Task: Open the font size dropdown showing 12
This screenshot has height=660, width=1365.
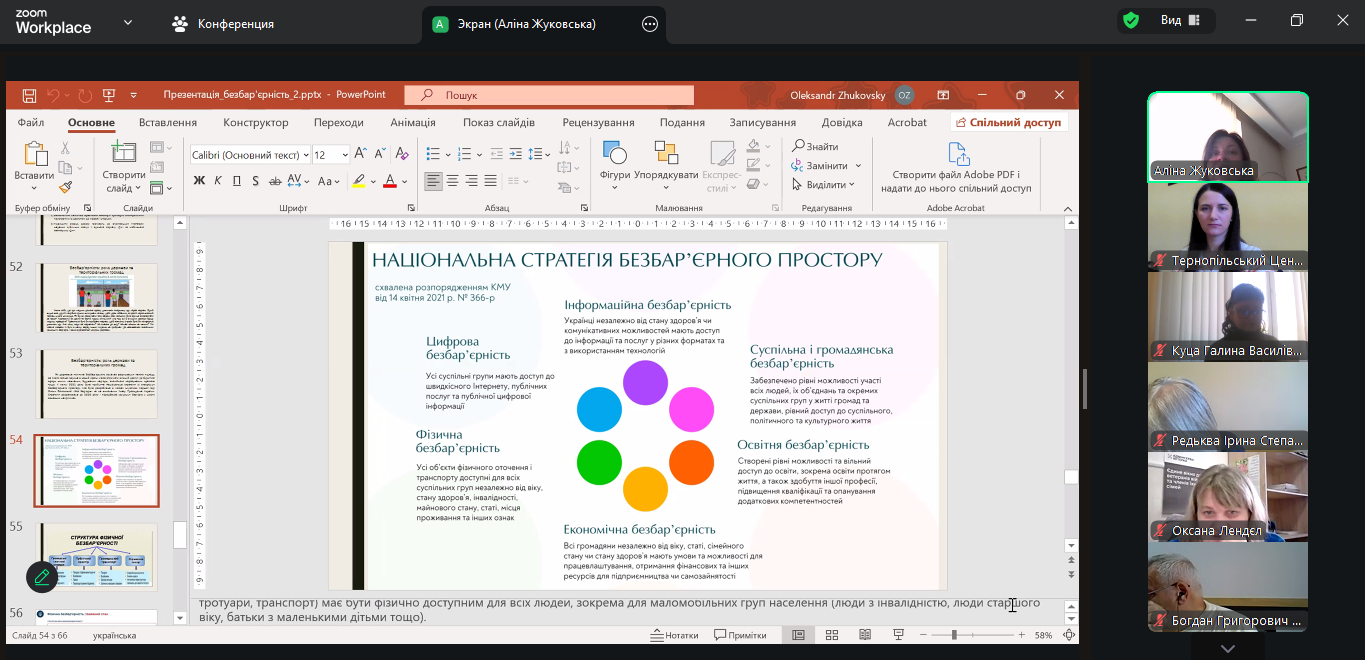Action: tap(345, 155)
